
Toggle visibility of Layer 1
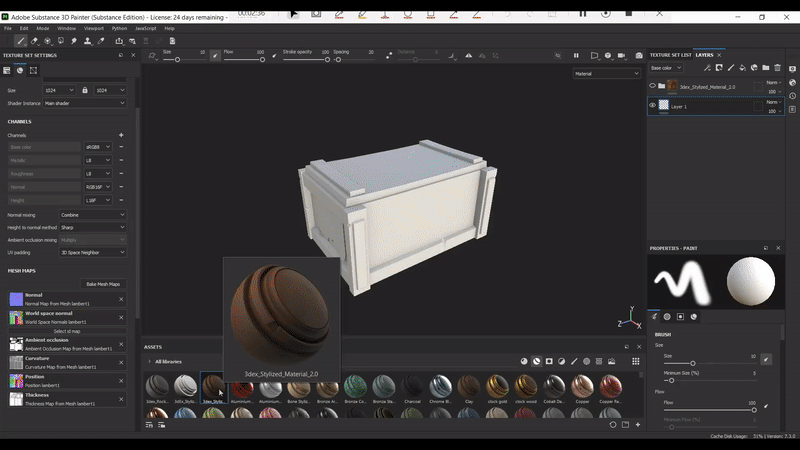(653, 105)
